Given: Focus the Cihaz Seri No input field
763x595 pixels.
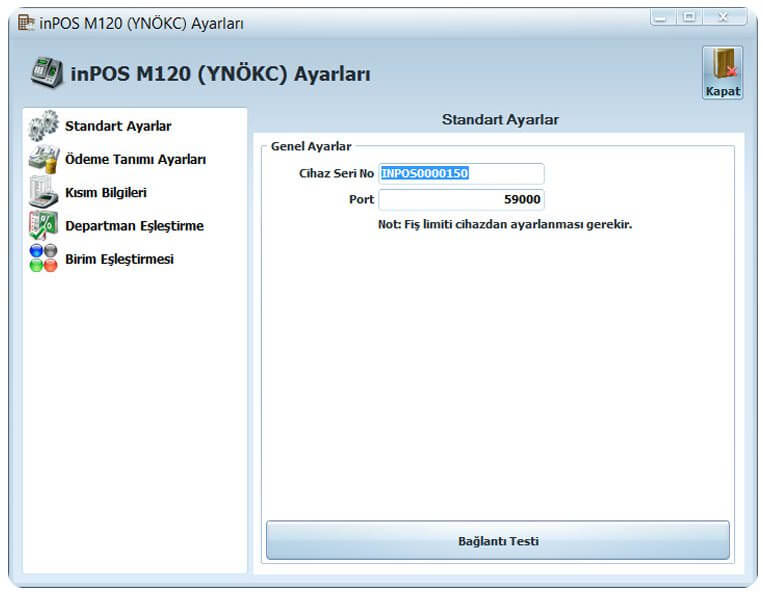Looking at the screenshot, I should (x=461, y=174).
